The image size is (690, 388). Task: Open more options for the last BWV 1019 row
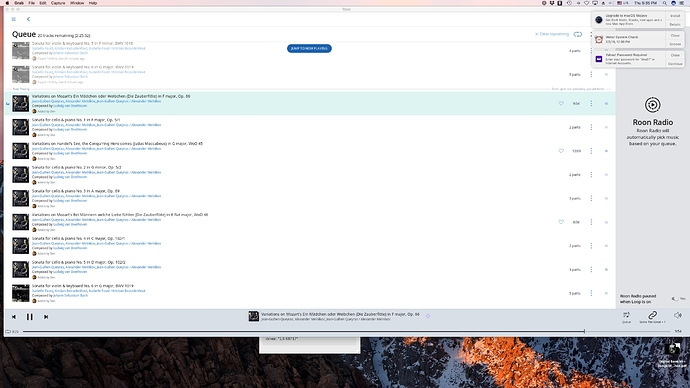pos(591,293)
